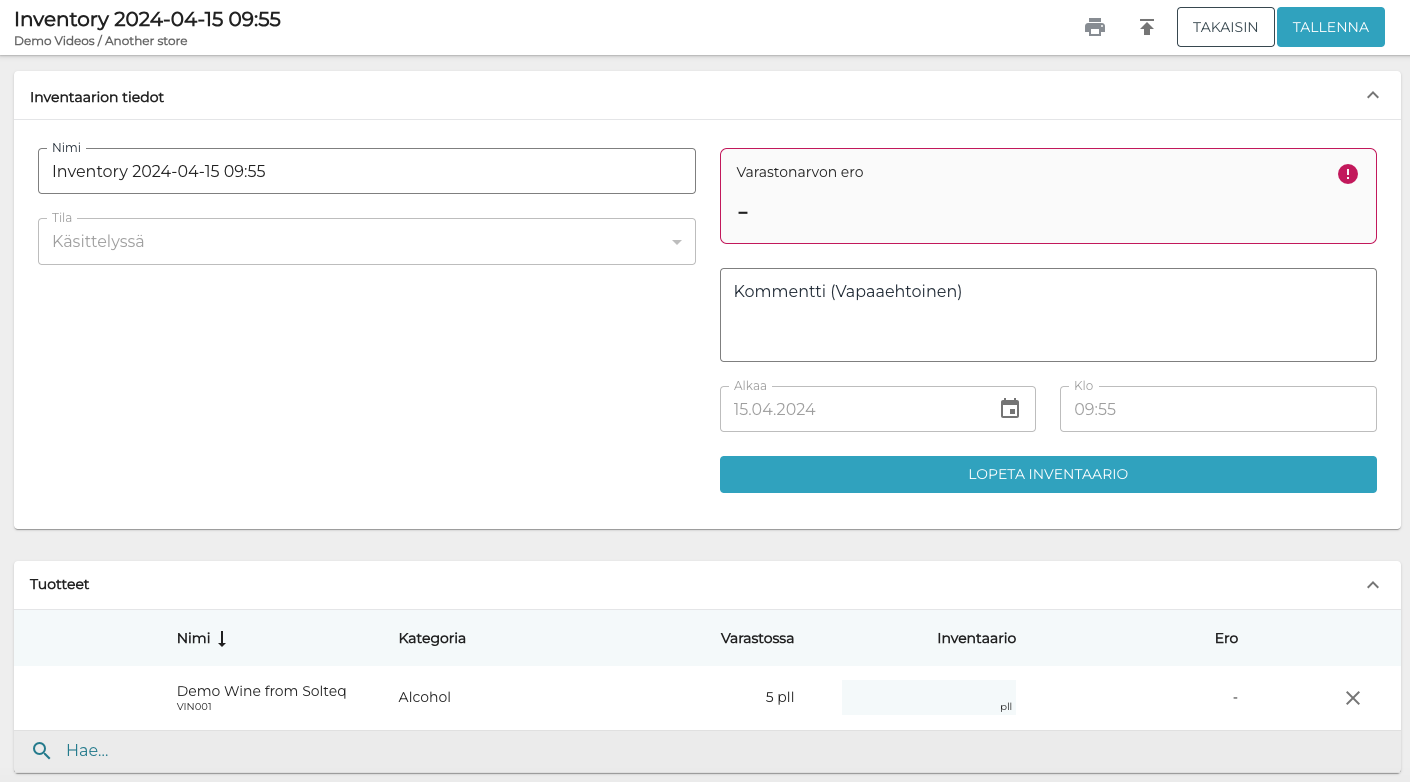This screenshot has width=1410, height=782.
Task: Collapse the Inventaarion tiedot section
Action: click(x=1373, y=96)
